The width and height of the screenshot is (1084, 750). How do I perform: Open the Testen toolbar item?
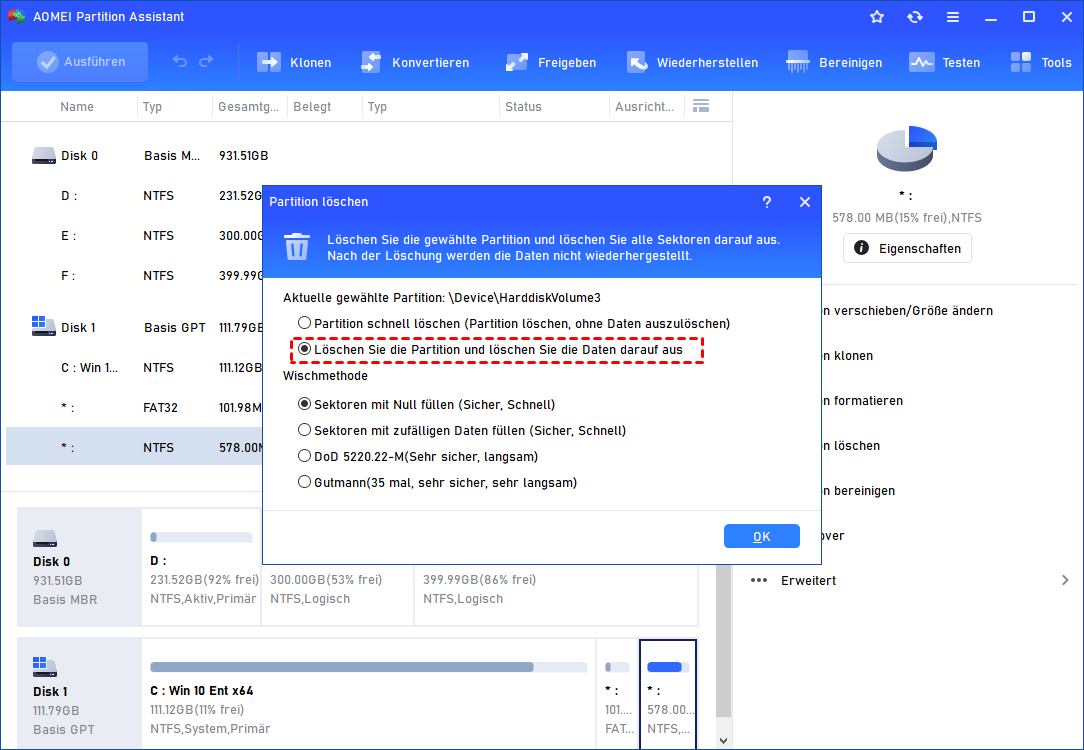pyautogui.click(x=944, y=62)
